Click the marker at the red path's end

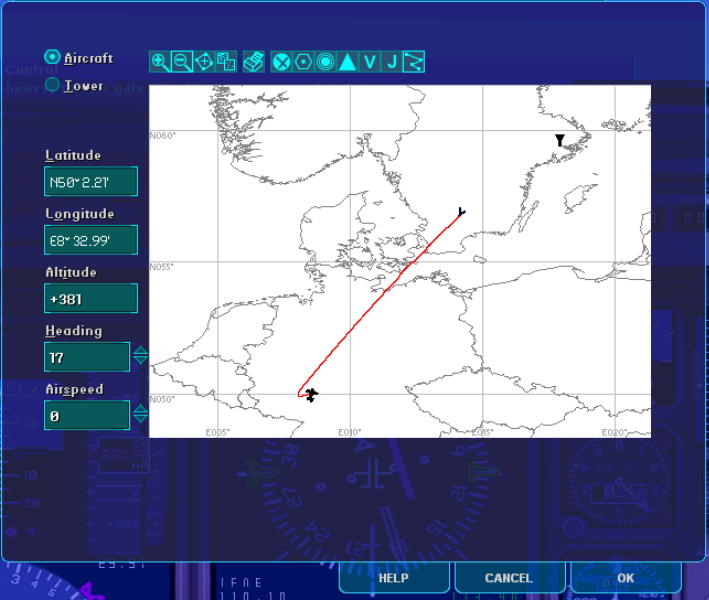461,211
